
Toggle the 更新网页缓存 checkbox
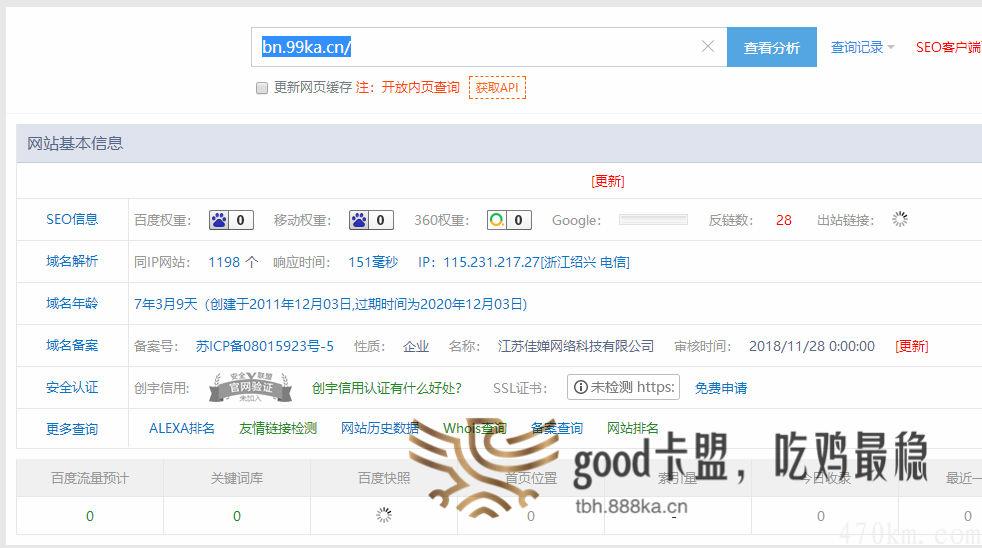point(262,88)
